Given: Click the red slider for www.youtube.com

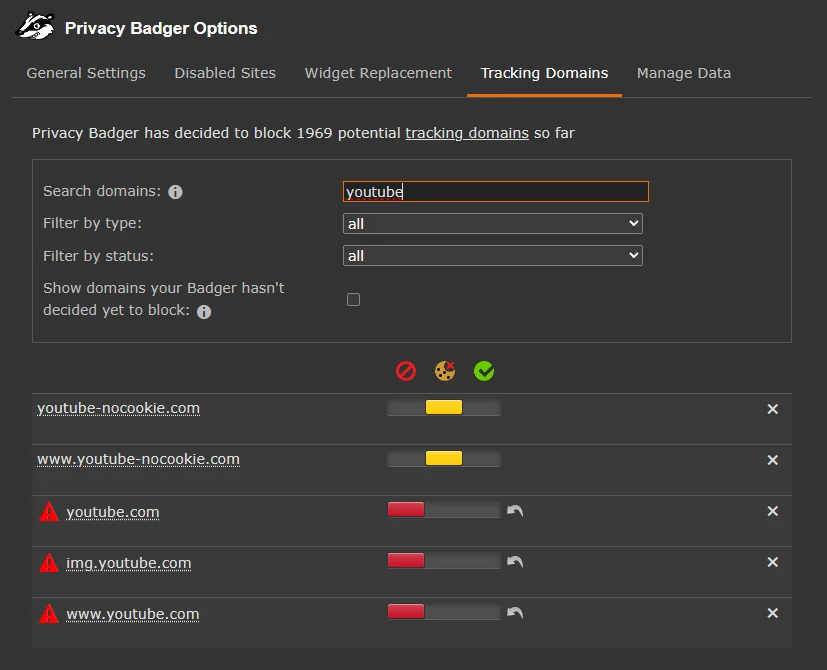Looking at the screenshot, I should pos(406,611).
